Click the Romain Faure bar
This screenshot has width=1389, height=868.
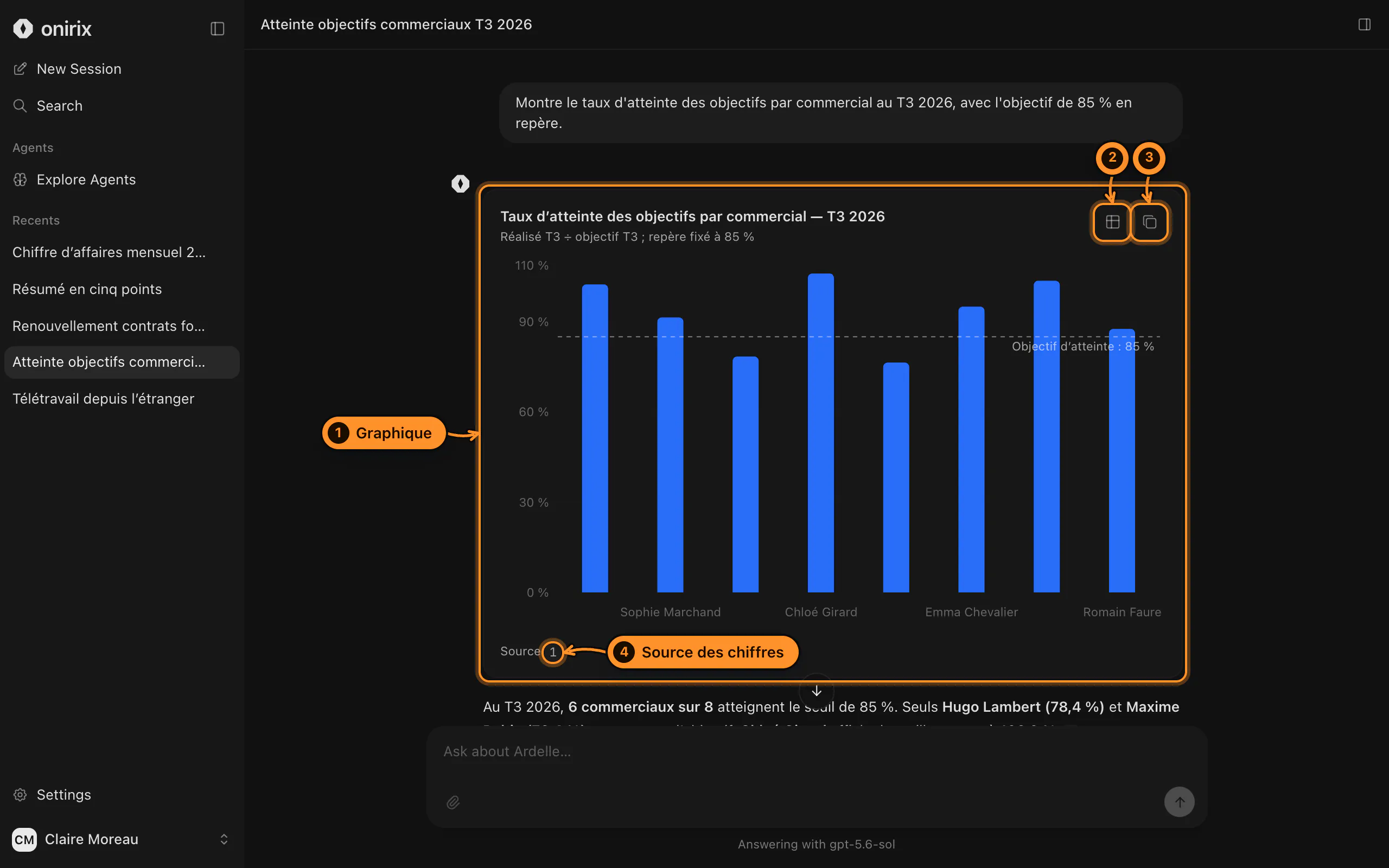pos(1122,461)
